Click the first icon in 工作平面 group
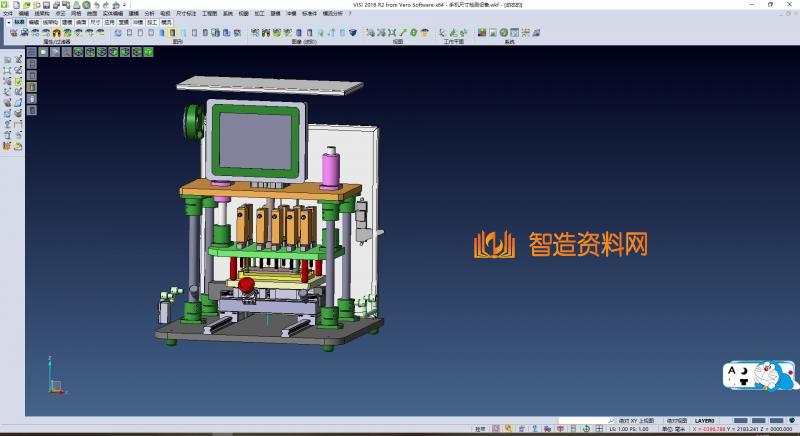This screenshot has width=800, height=436. click(x=441, y=33)
